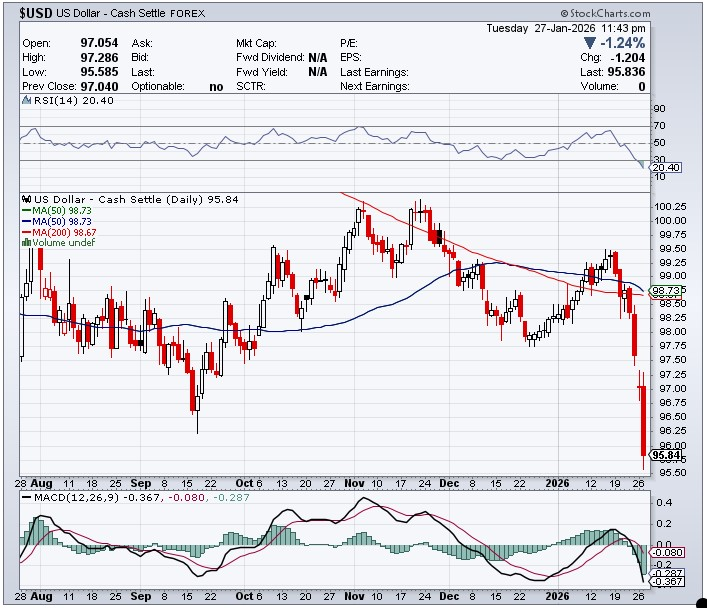Click the Fwd Dividend N/A value
This screenshot has height=608, width=707.
coord(318,57)
